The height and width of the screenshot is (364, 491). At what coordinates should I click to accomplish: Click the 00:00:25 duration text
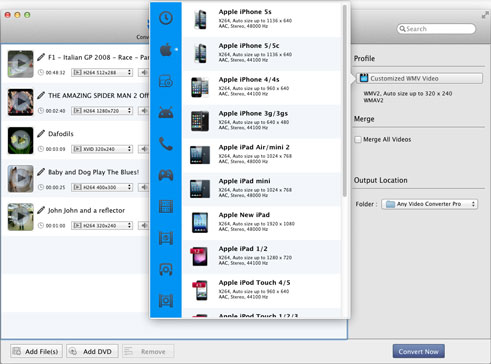(x=55, y=188)
